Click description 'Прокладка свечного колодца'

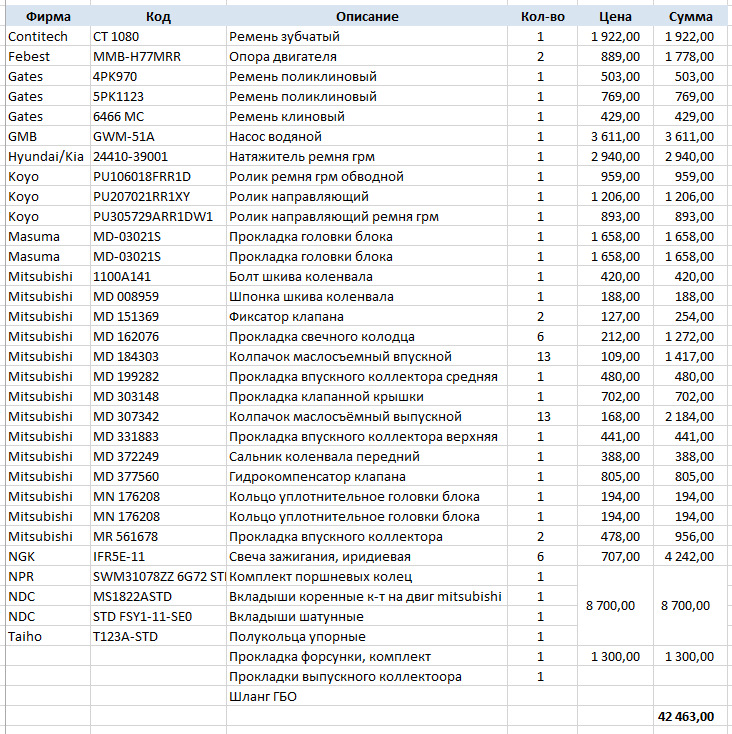tap(367, 336)
